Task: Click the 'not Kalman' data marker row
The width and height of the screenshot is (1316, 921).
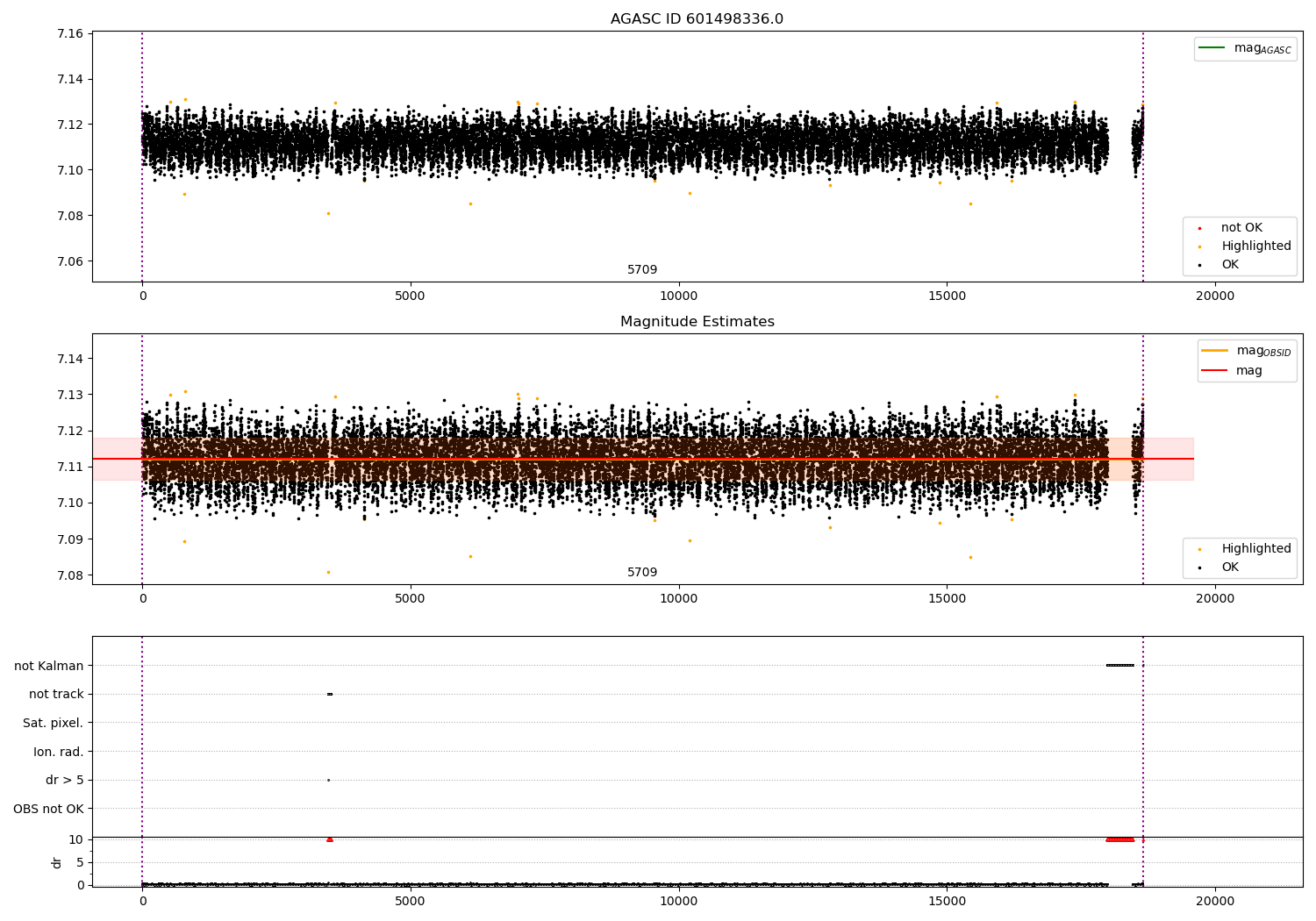Action: (x=1120, y=665)
